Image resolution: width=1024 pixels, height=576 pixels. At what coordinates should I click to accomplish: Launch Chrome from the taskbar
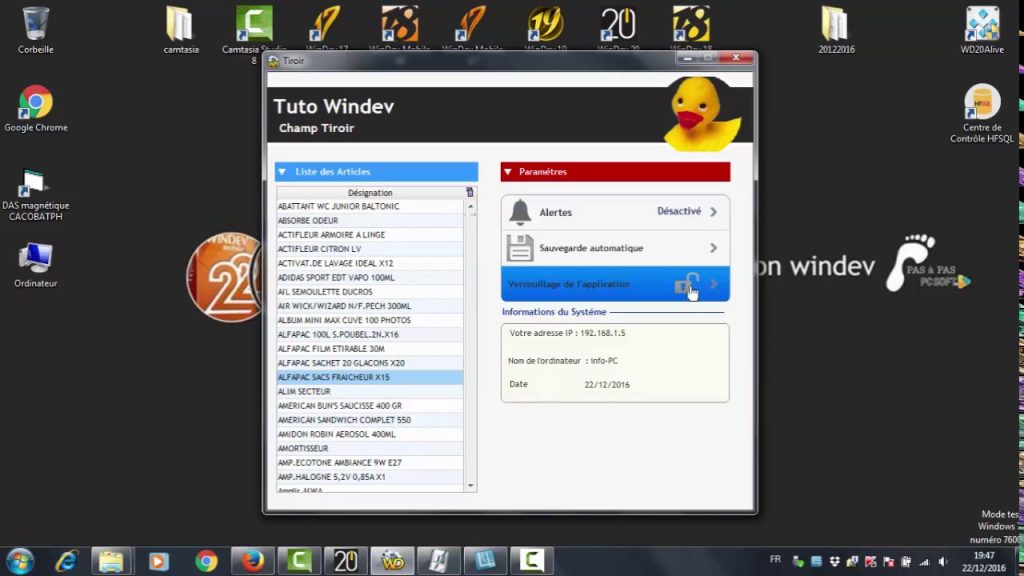coord(206,561)
